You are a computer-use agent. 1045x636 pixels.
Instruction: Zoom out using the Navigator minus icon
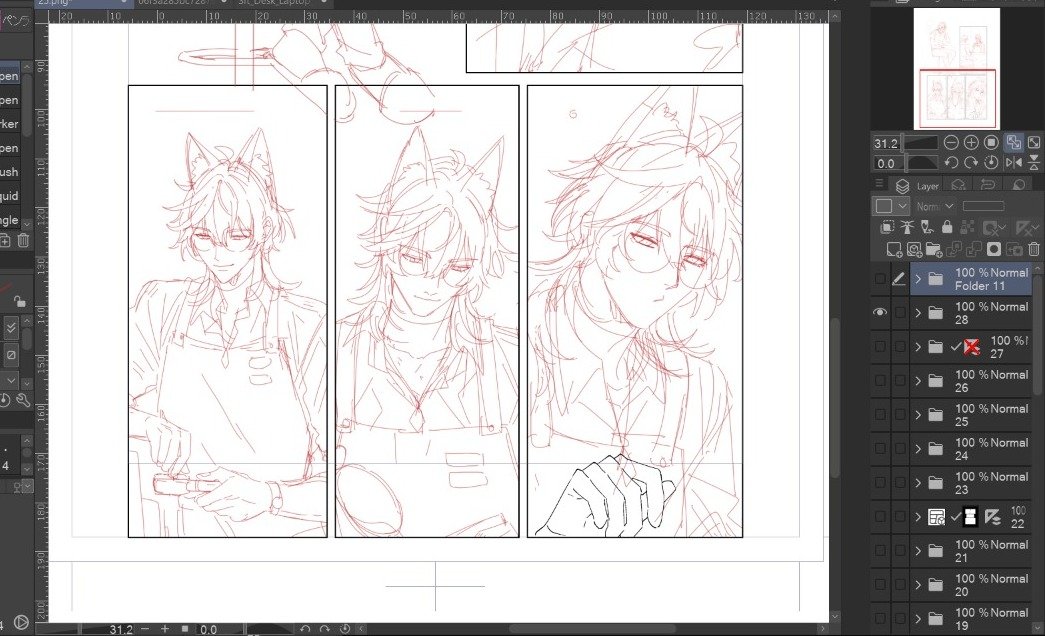pos(951,143)
